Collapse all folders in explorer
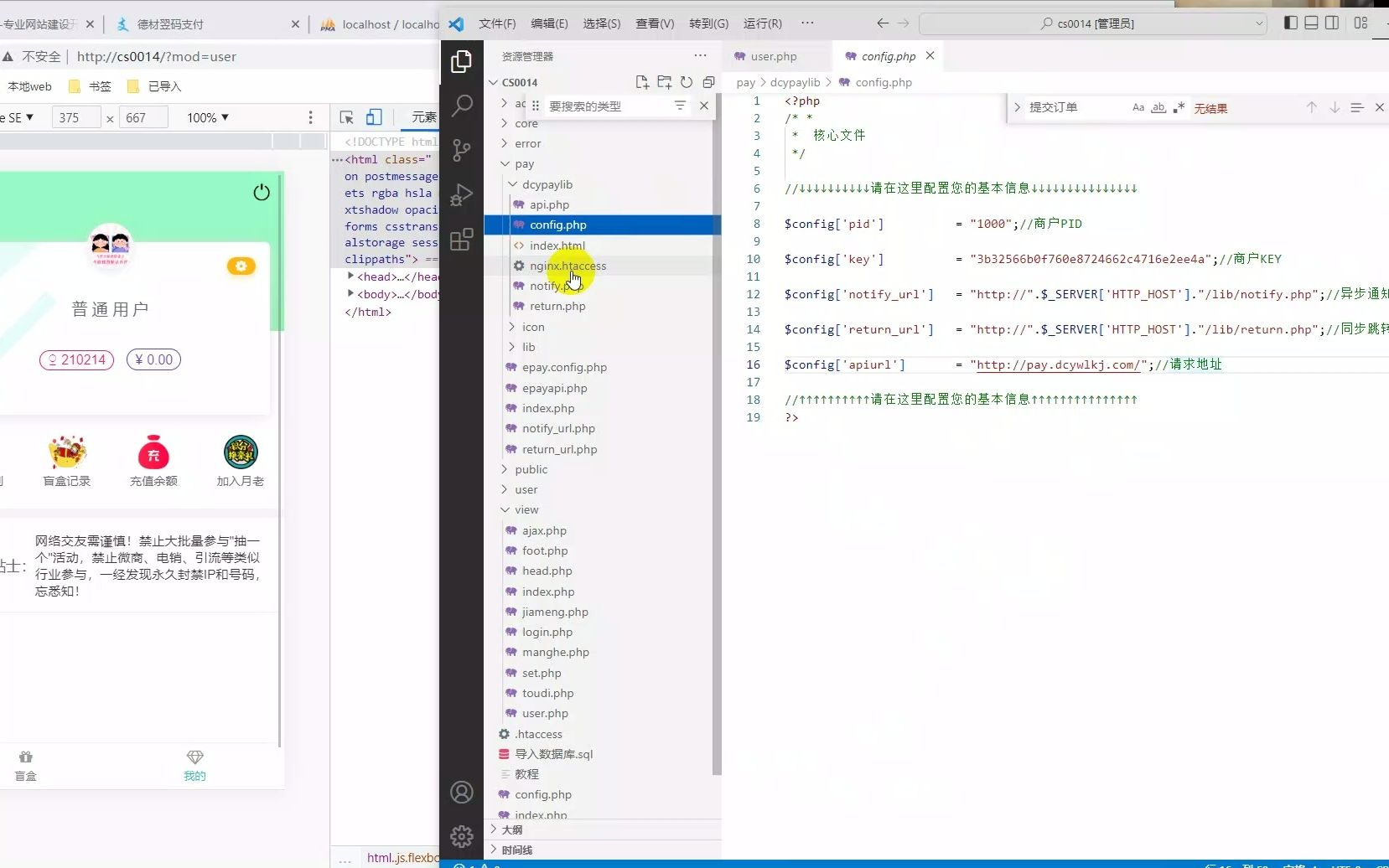 tap(708, 82)
